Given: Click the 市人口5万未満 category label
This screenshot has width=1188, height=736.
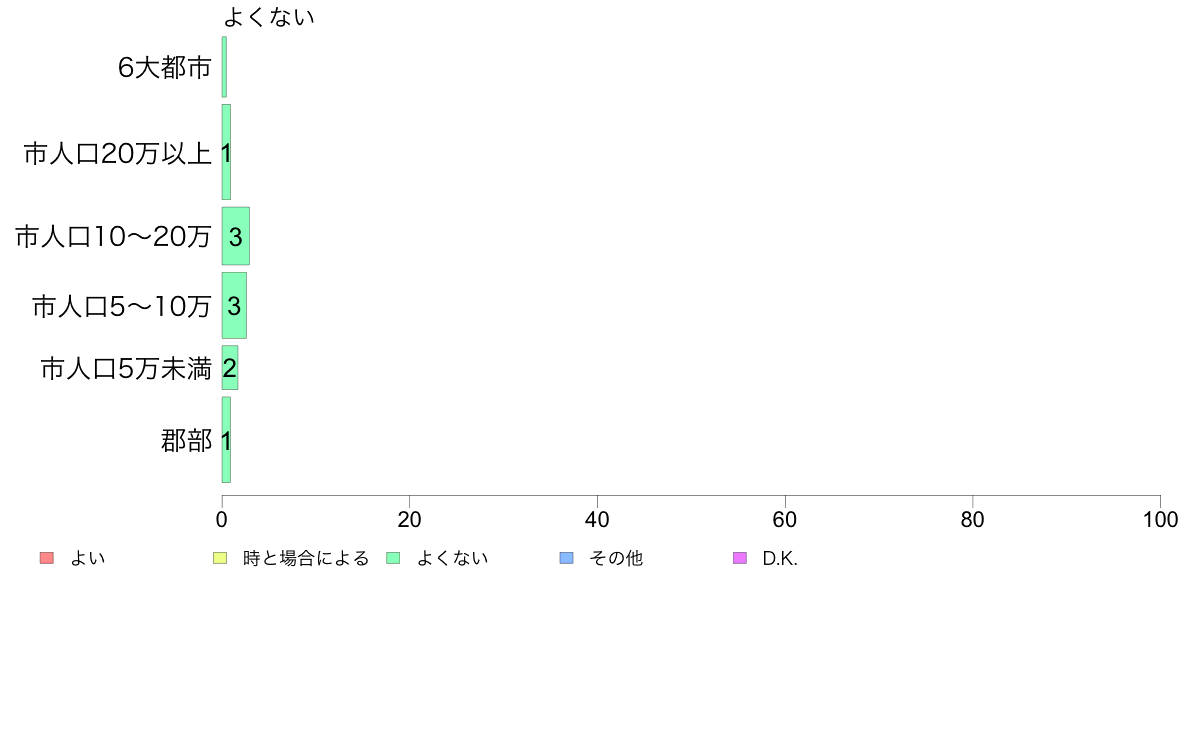Looking at the screenshot, I should pyautogui.click(x=126, y=369).
